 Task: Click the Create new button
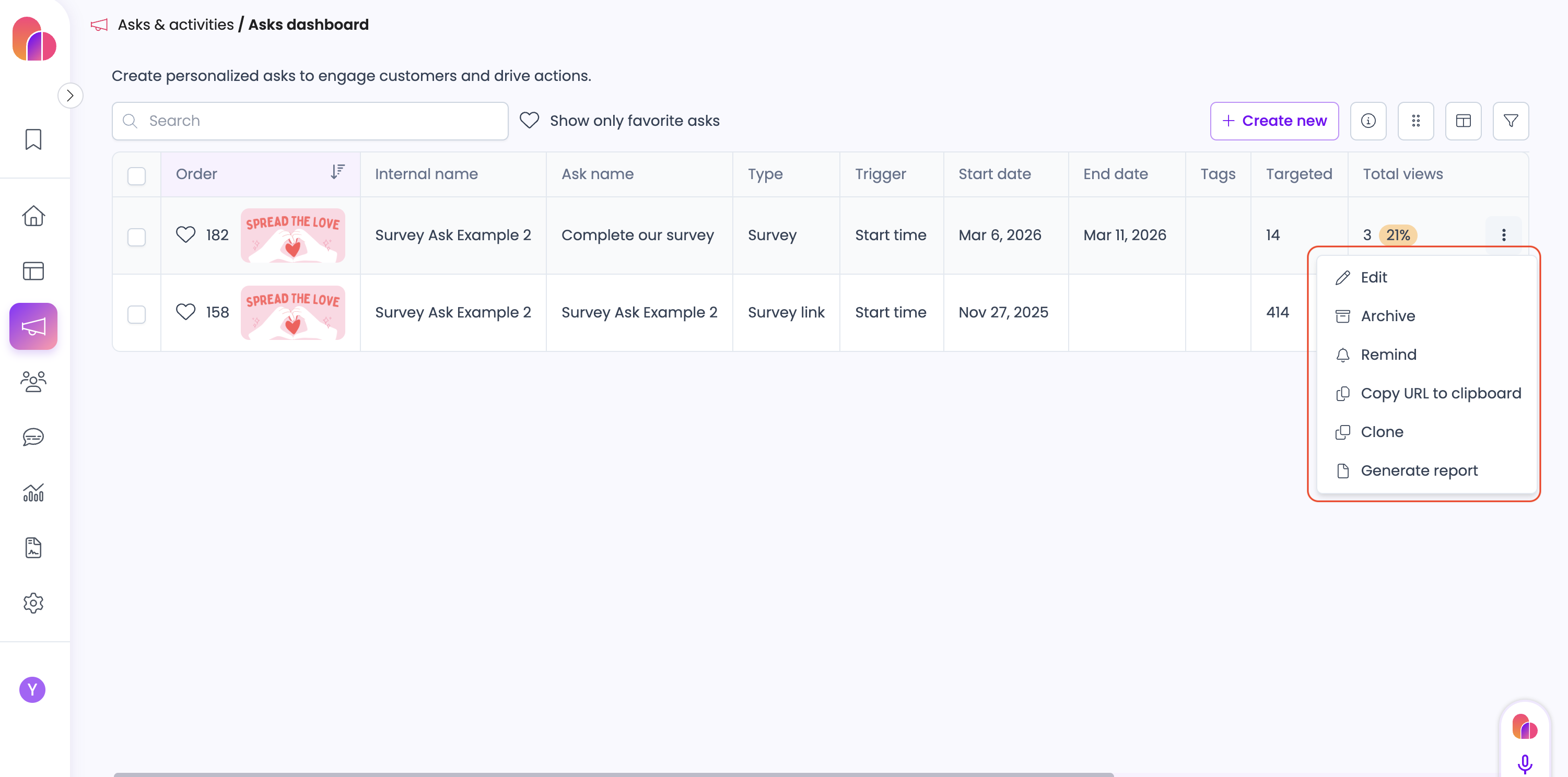click(x=1274, y=121)
